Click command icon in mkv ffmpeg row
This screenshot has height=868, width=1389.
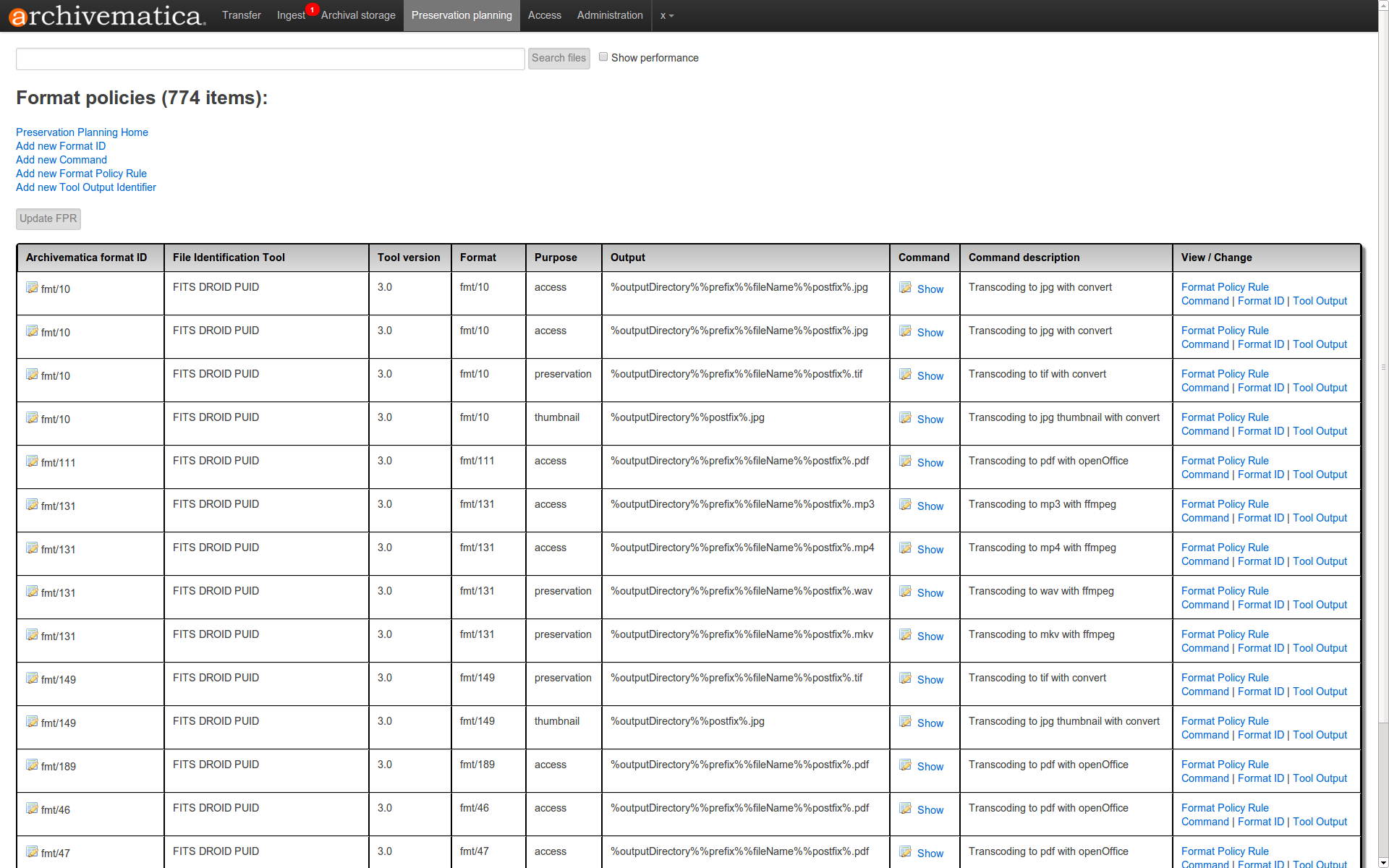905,635
